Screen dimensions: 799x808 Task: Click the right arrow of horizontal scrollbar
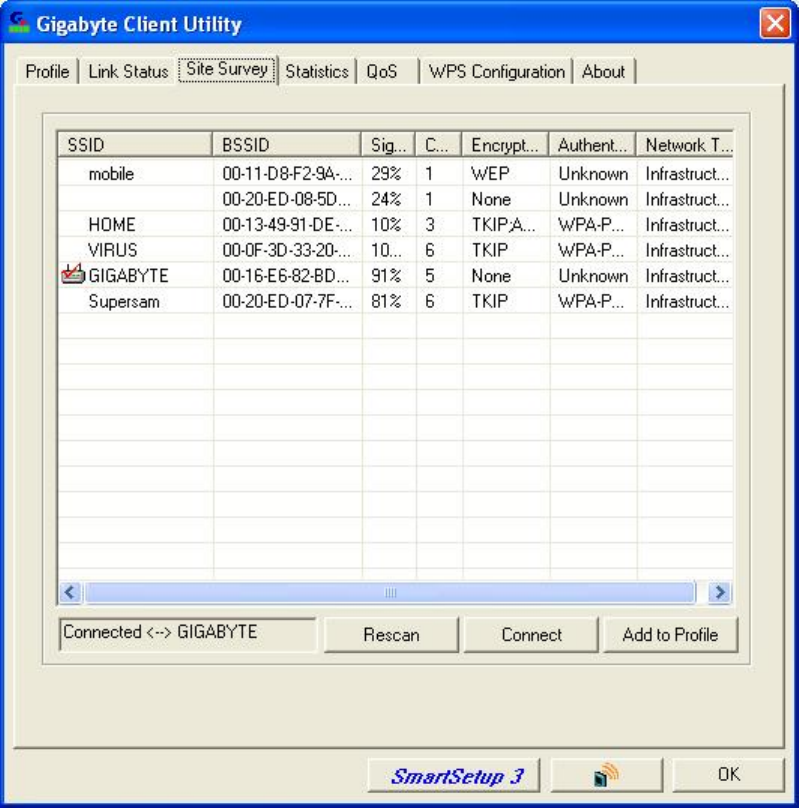(720, 592)
